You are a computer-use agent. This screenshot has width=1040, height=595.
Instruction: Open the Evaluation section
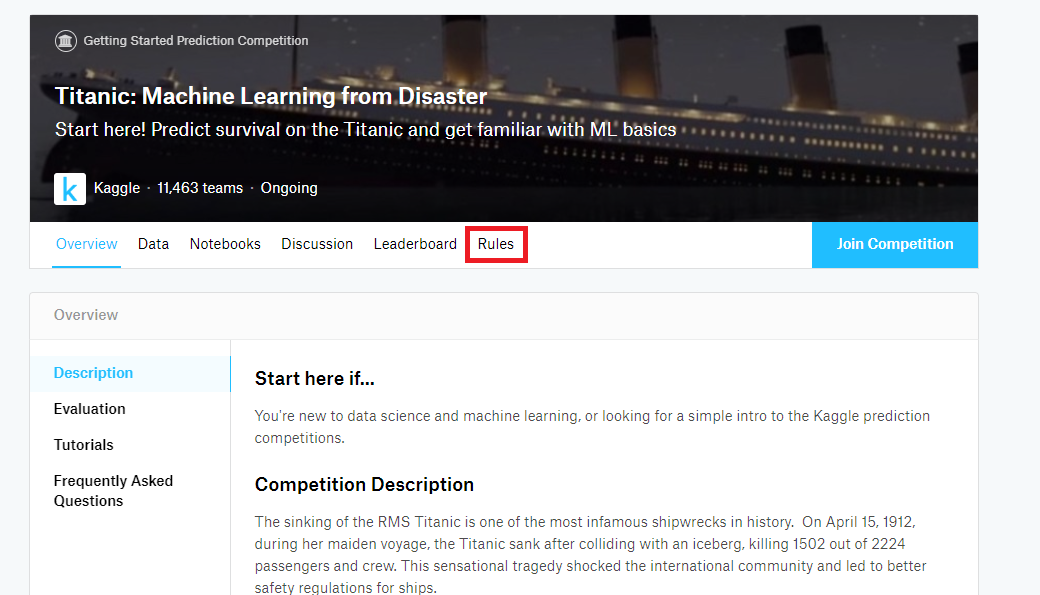point(90,409)
